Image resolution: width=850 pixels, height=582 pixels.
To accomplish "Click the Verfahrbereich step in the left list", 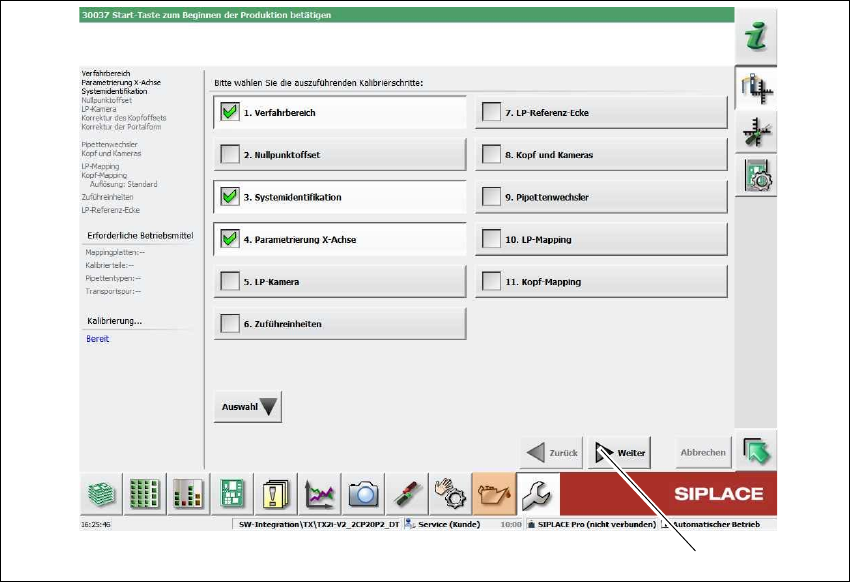I will [106, 73].
